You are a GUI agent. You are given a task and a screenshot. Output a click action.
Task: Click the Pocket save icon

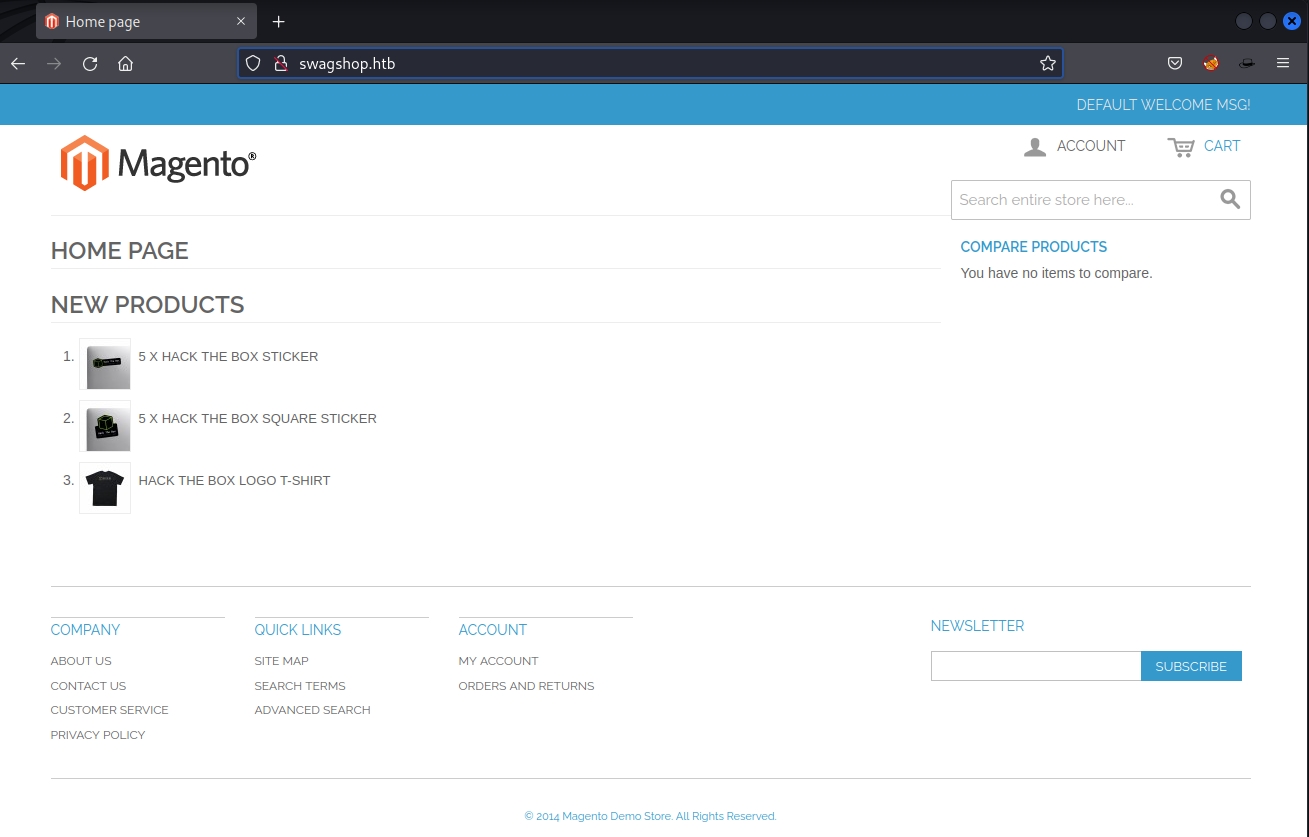click(x=1175, y=64)
